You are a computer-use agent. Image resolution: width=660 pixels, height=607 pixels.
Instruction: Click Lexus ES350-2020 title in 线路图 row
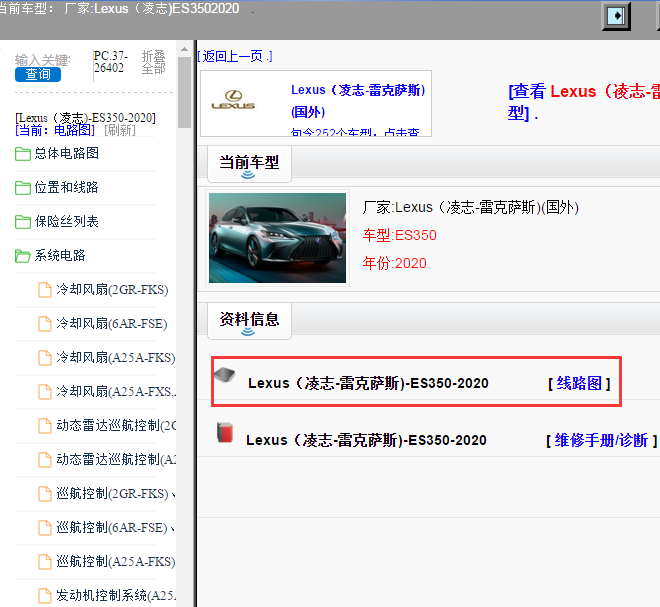368,383
